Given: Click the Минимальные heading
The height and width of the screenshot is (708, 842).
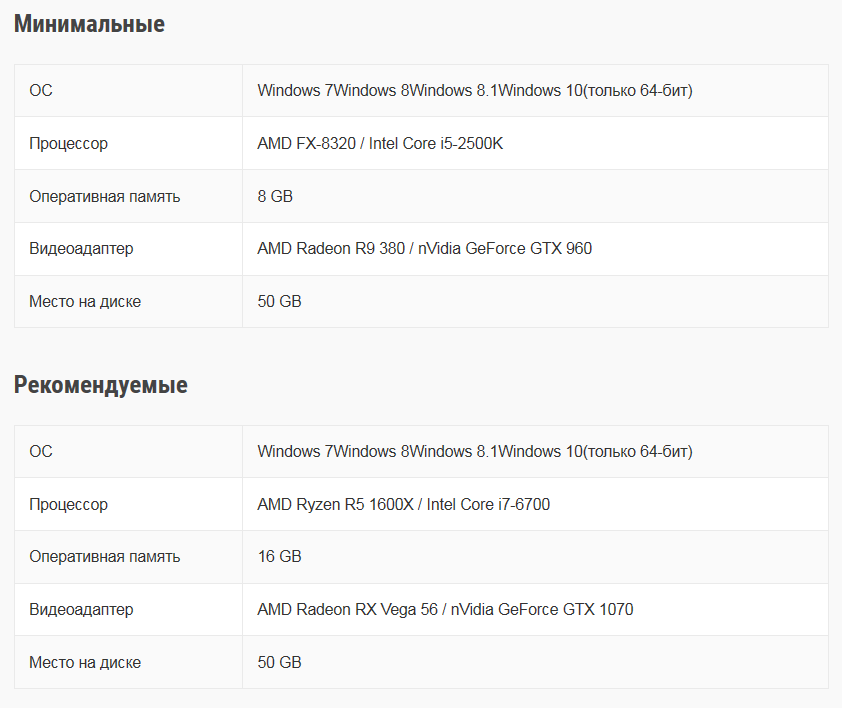Looking at the screenshot, I should click(x=89, y=24).
